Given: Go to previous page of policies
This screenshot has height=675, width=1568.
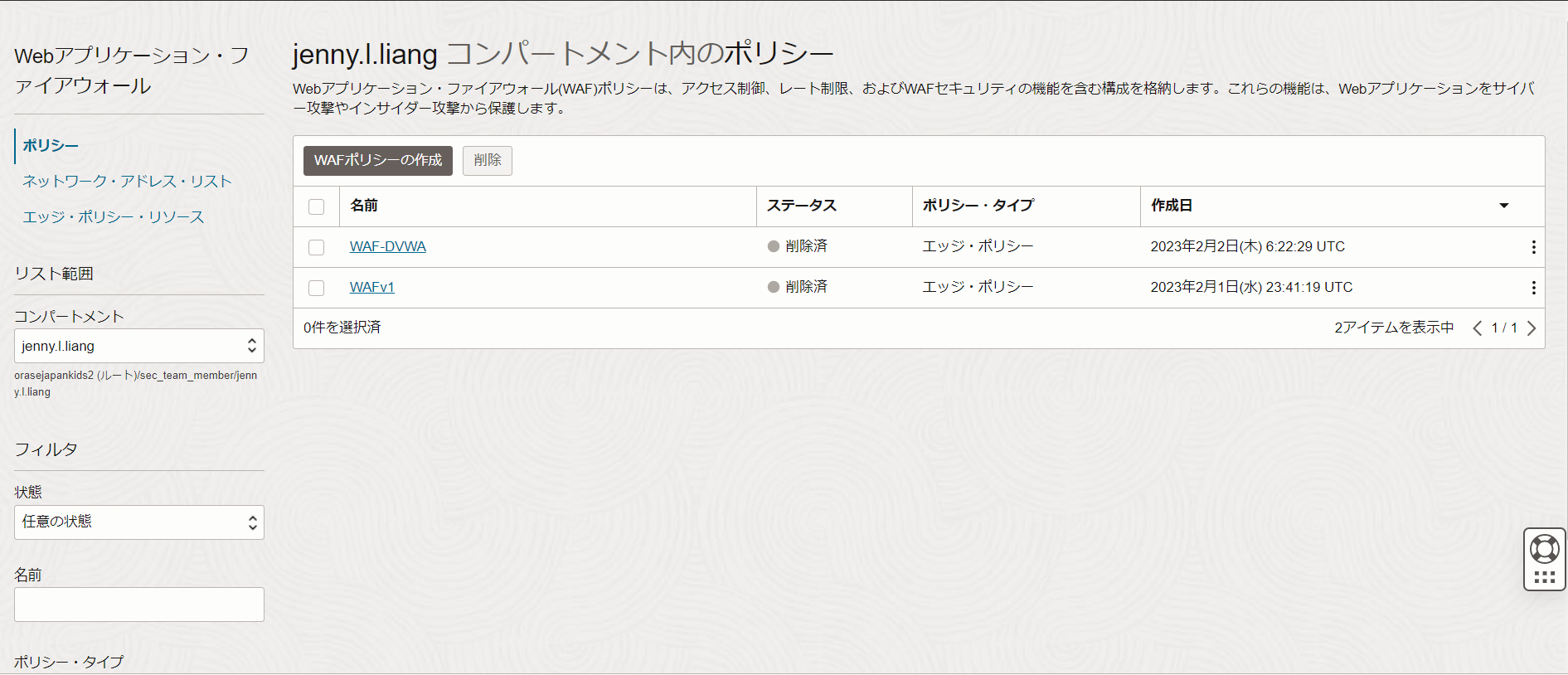Looking at the screenshot, I should 1477,328.
